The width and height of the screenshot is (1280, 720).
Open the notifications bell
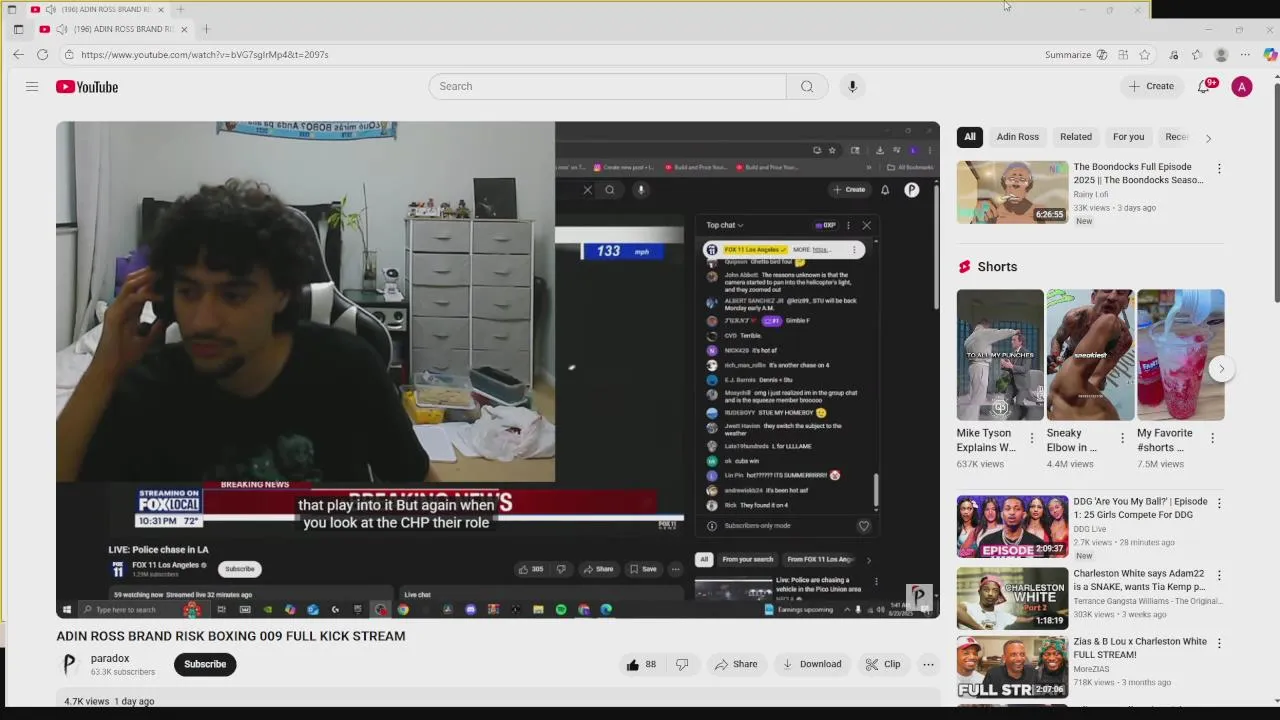[x=1204, y=86]
